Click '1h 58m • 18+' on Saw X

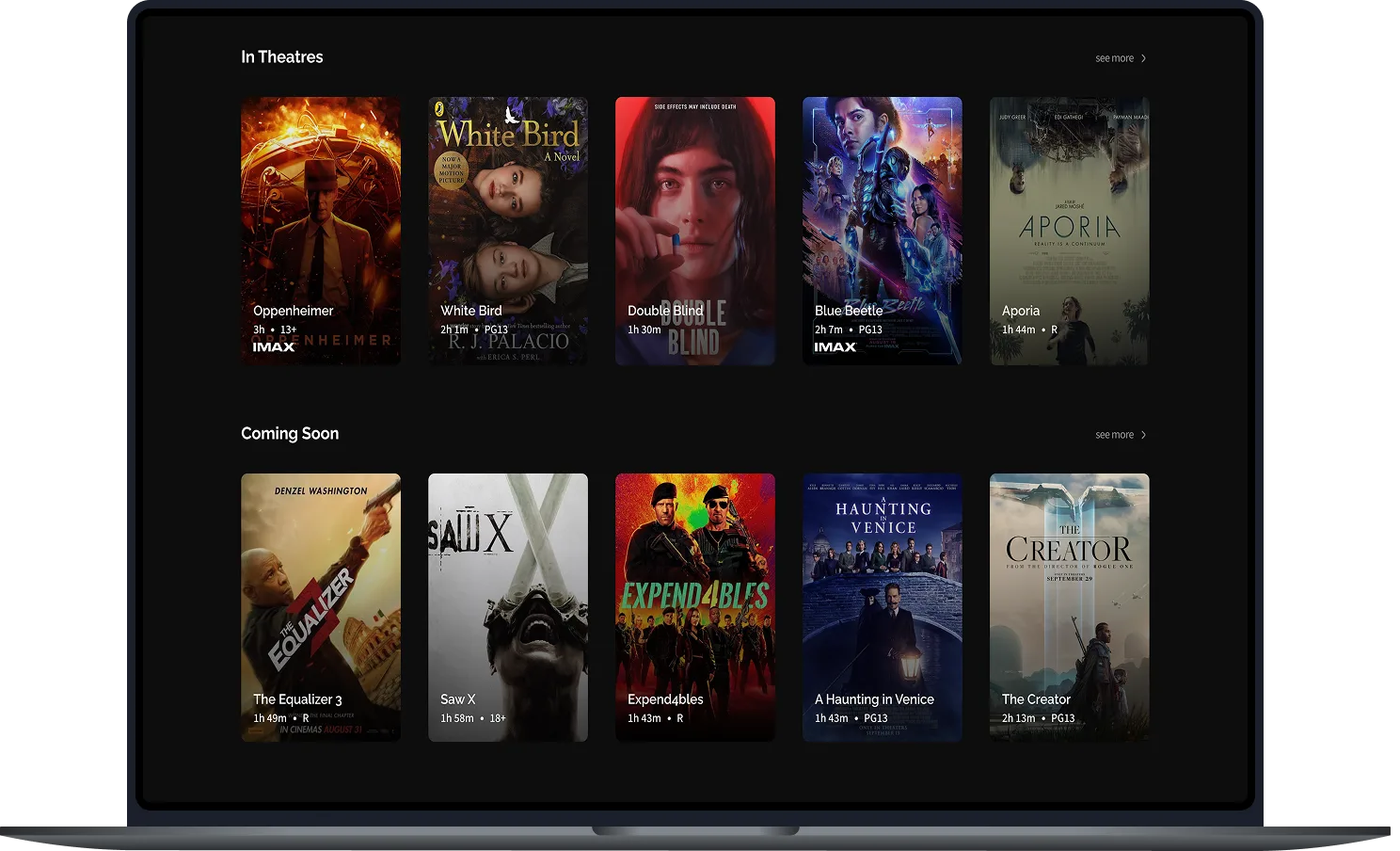click(x=473, y=718)
